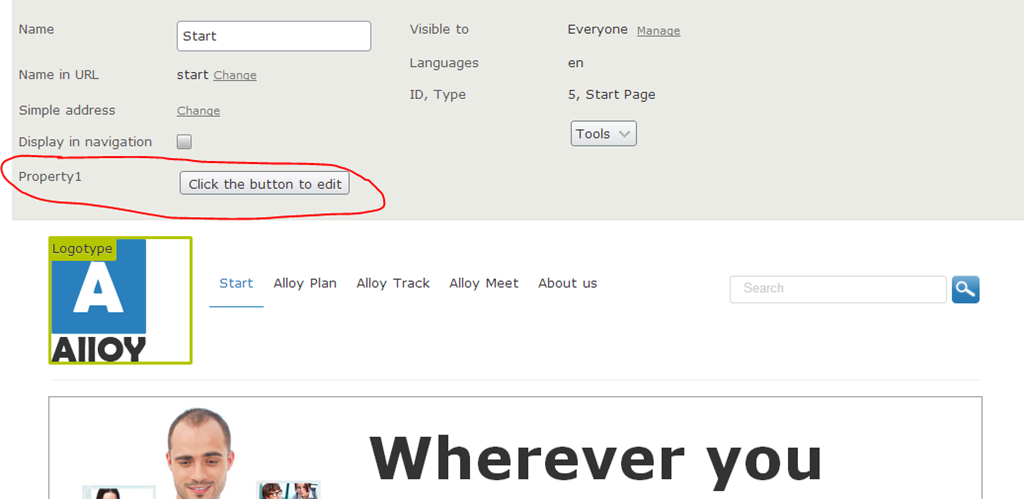The height and width of the screenshot is (499, 1024).
Task: Open the Tools dropdown
Action: [603, 134]
